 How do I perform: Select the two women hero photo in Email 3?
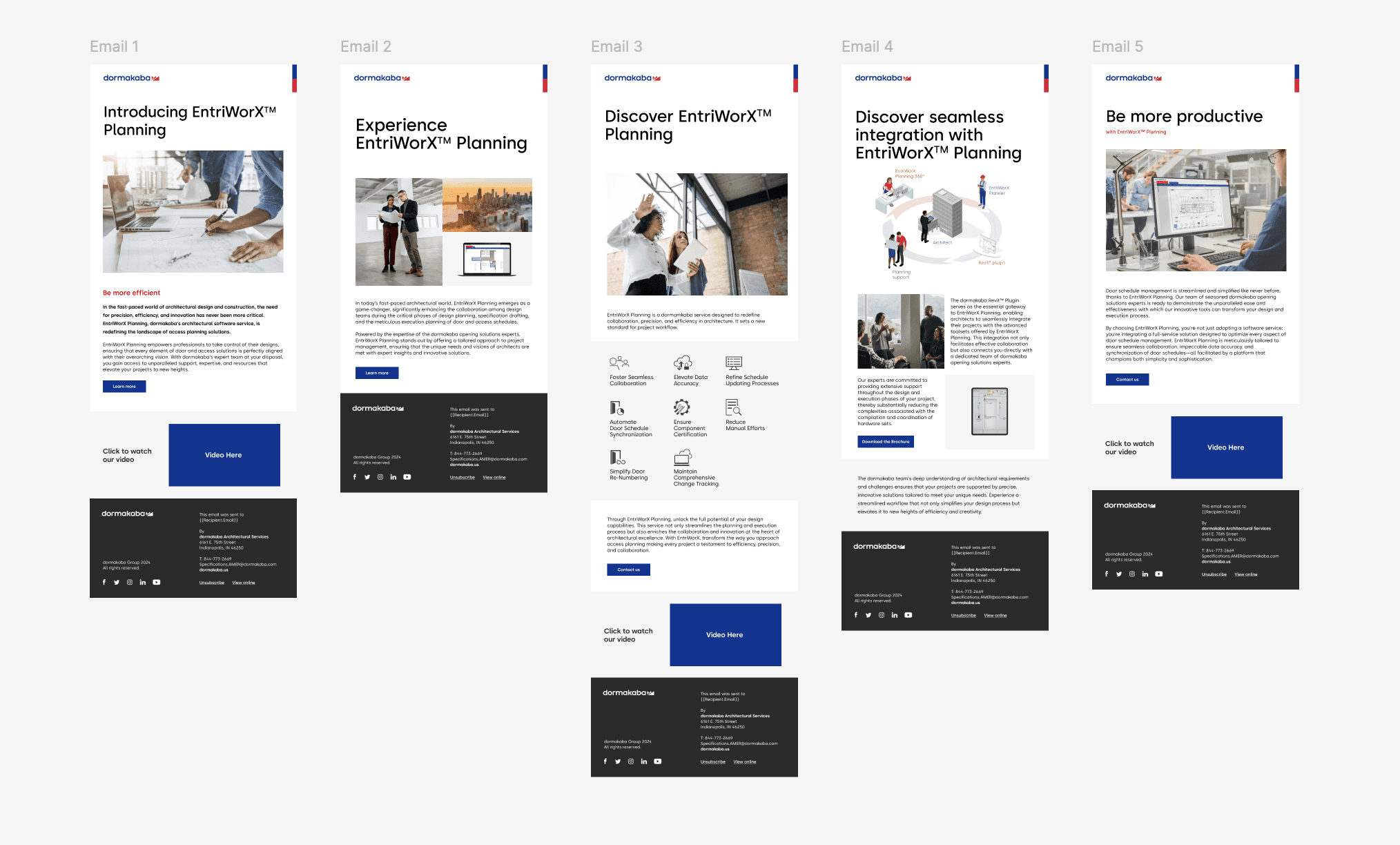click(x=697, y=234)
